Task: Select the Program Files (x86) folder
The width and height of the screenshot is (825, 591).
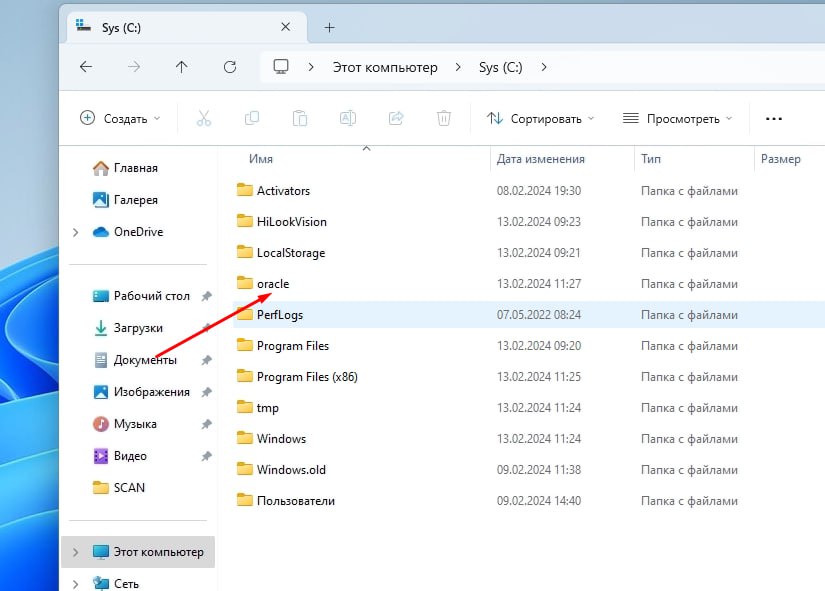Action: tap(297, 377)
